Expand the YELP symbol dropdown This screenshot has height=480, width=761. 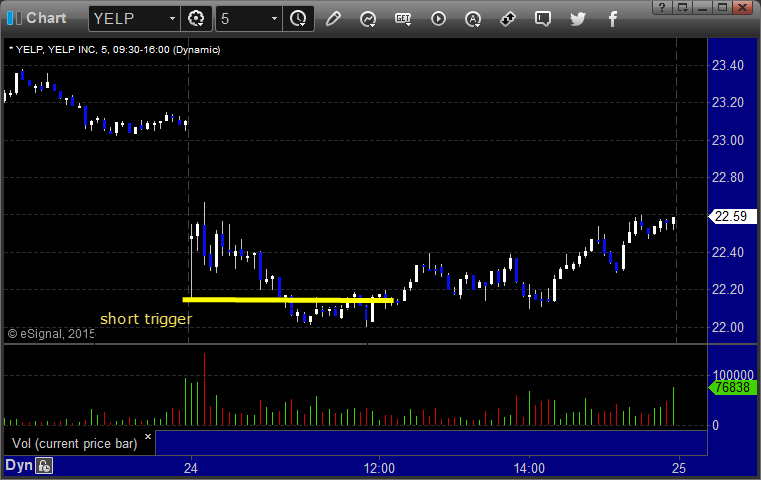coord(172,19)
